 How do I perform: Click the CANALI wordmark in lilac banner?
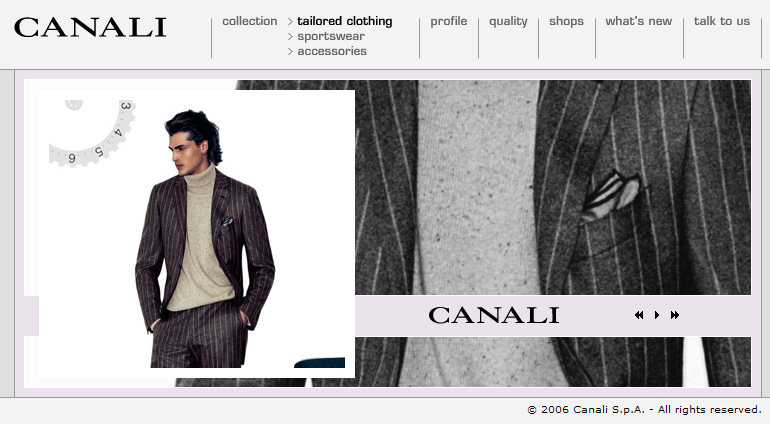pos(494,315)
